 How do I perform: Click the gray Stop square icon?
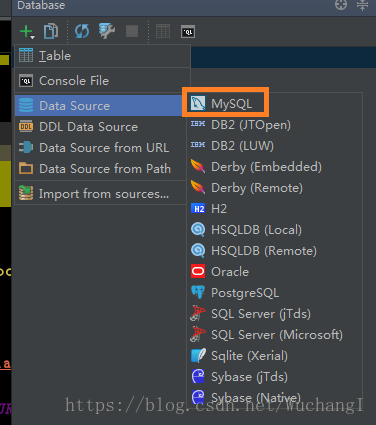(132, 32)
